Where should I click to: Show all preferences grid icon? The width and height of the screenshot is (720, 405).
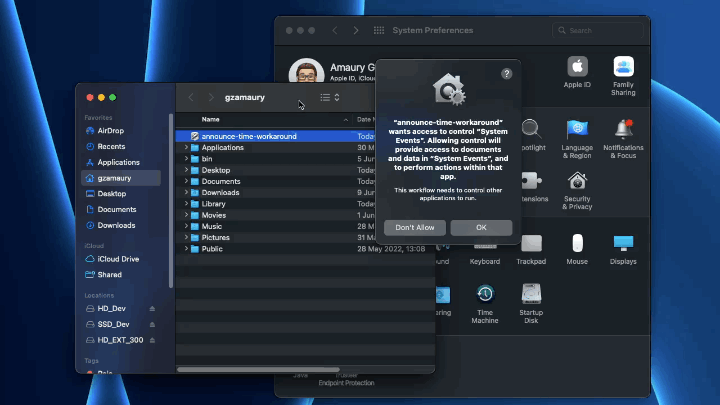pos(379,30)
